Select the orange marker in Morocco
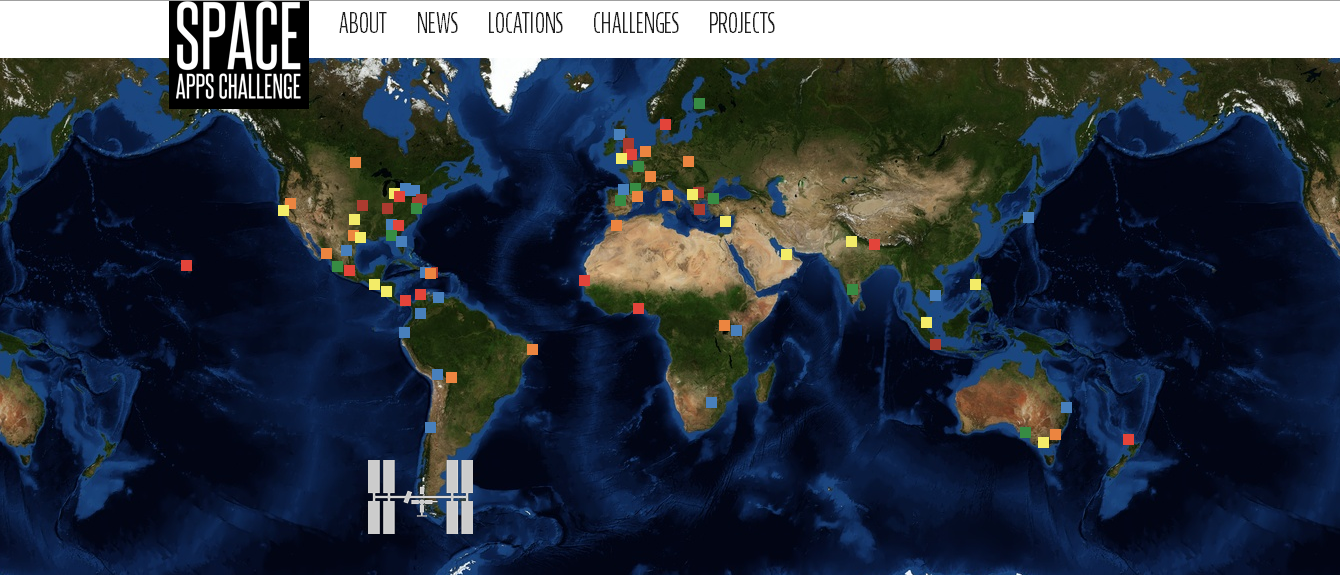The image size is (1340, 575). click(x=616, y=225)
